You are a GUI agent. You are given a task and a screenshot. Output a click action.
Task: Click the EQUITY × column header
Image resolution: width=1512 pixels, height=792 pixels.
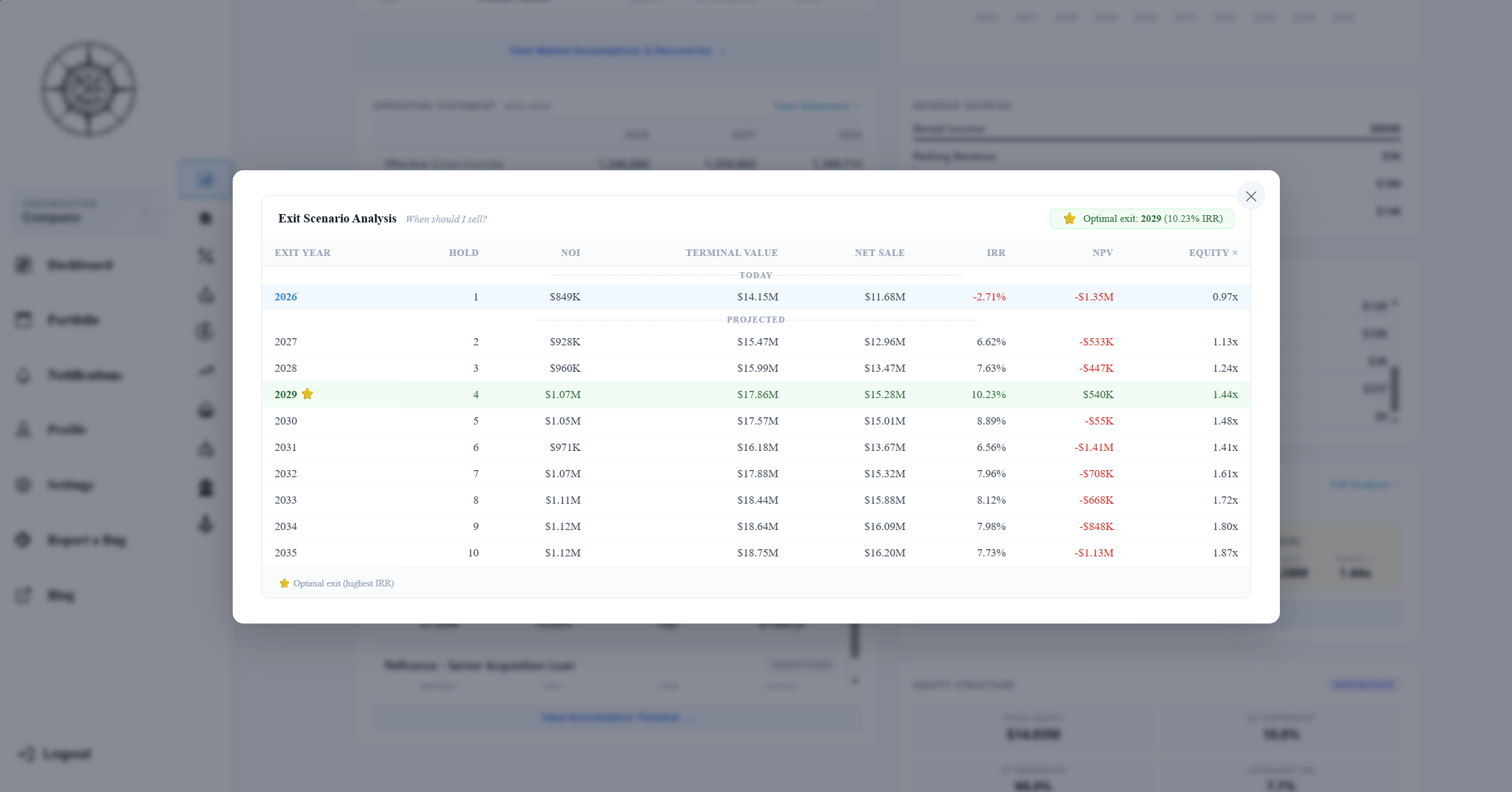click(x=1212, y=253)
